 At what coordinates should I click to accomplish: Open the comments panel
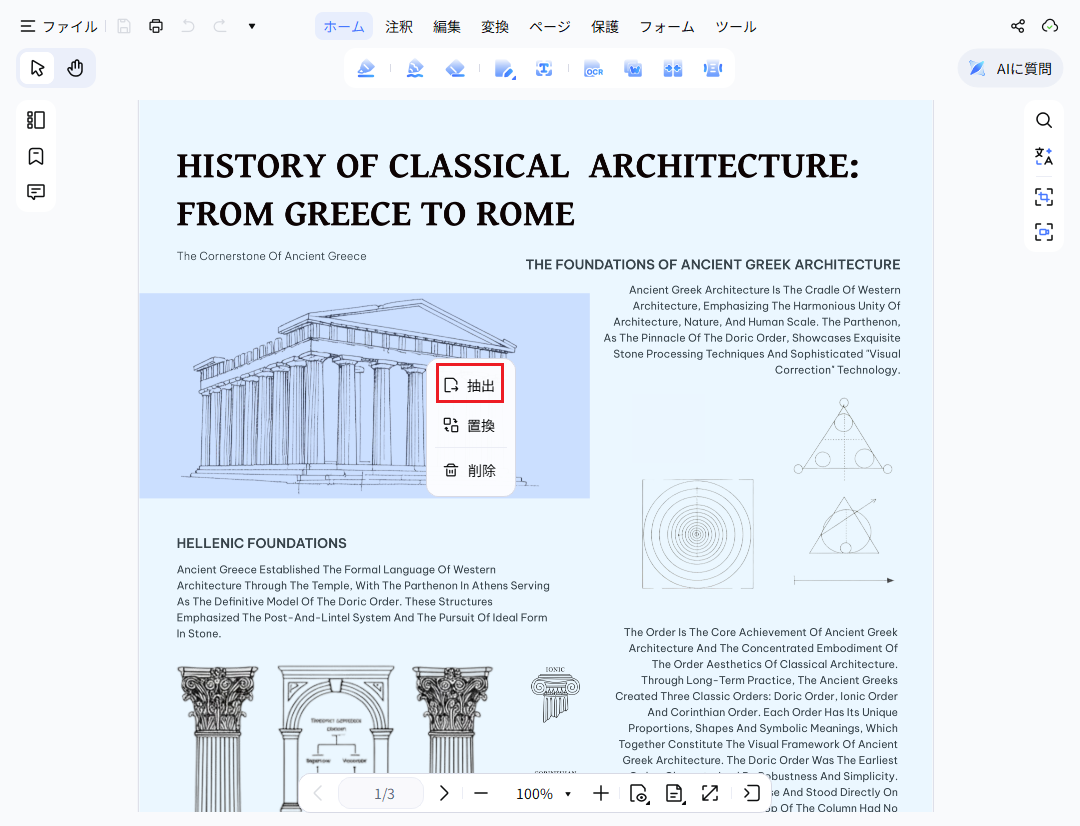(36, 192)
